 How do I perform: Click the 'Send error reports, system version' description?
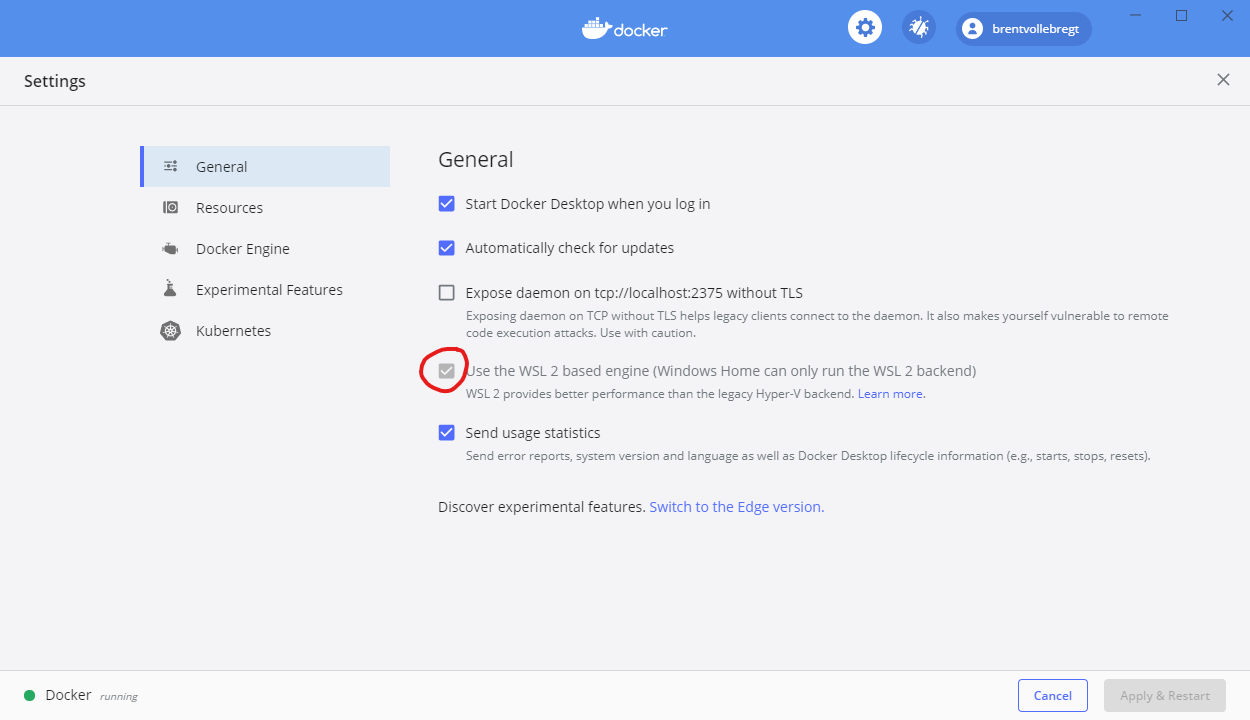[808, 456]
